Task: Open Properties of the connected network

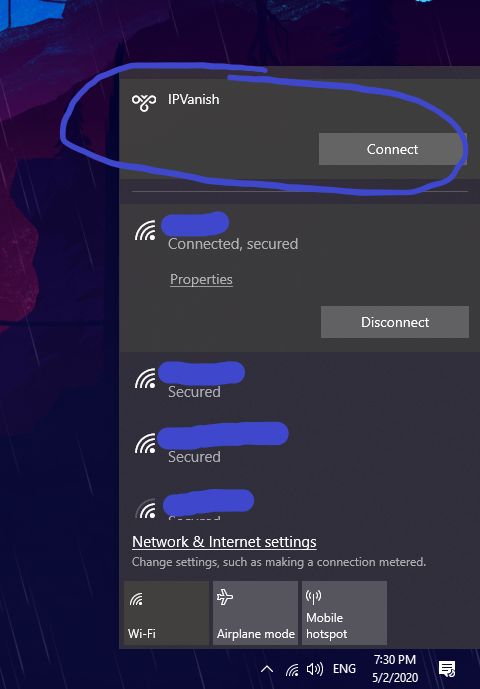Action: point(201,279)
